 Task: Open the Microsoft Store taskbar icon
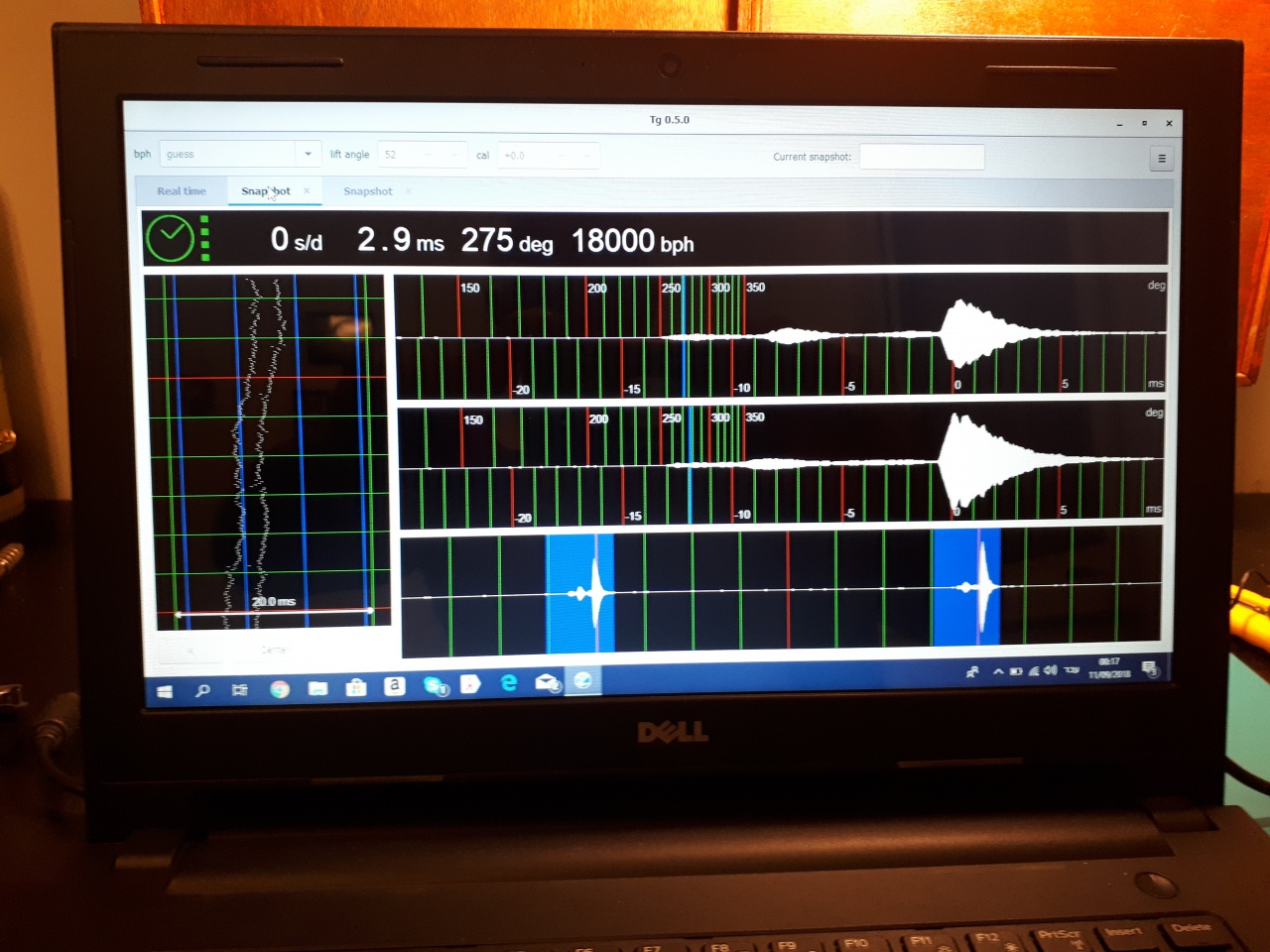pyautogui.click(x=356, y=687)
